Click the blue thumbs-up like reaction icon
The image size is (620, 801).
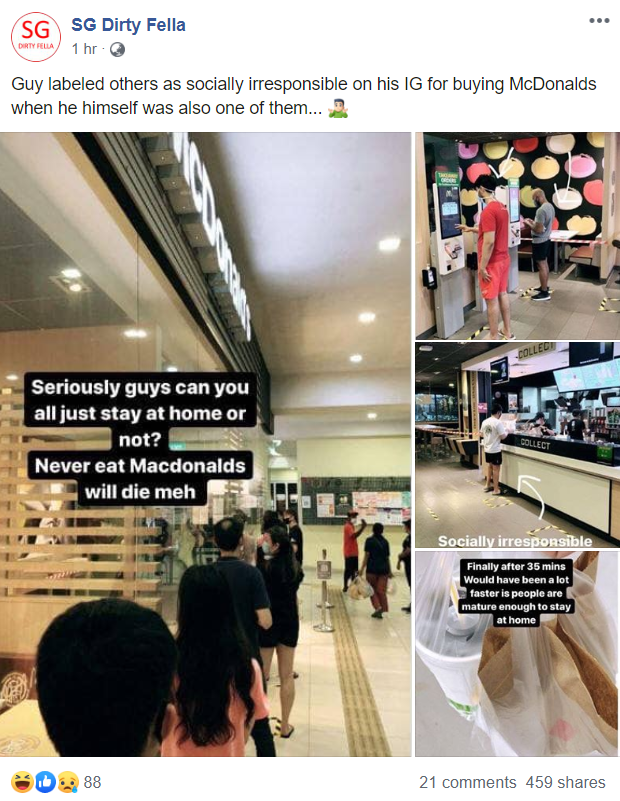pos(45,782)
